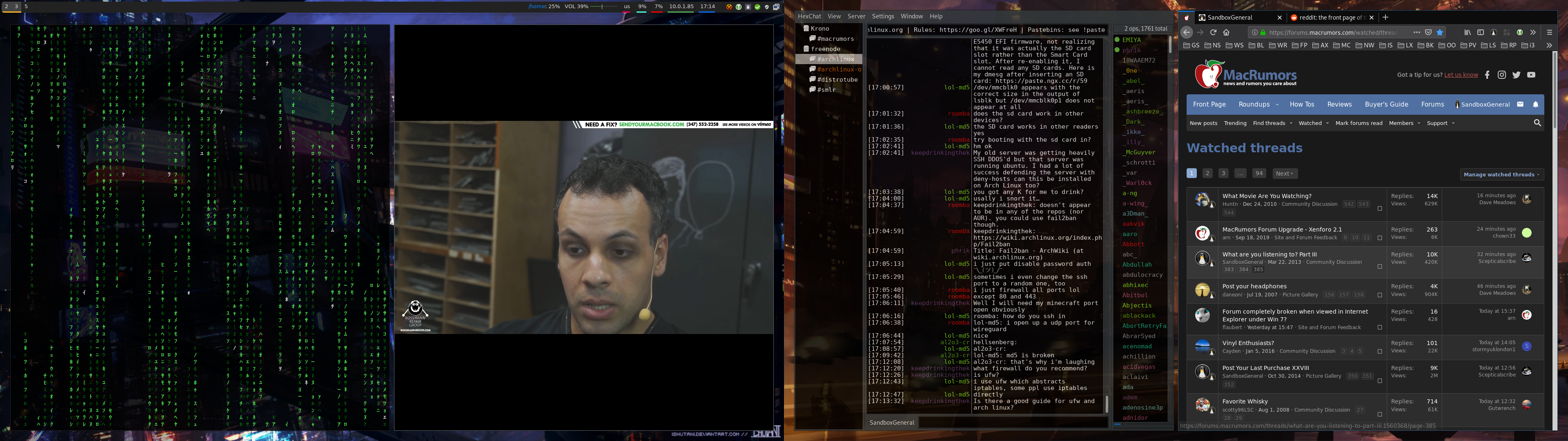
Task: Tick checkbox for Post Your Last Purchase XXVIII
Action: click(x=1379, y=381)
